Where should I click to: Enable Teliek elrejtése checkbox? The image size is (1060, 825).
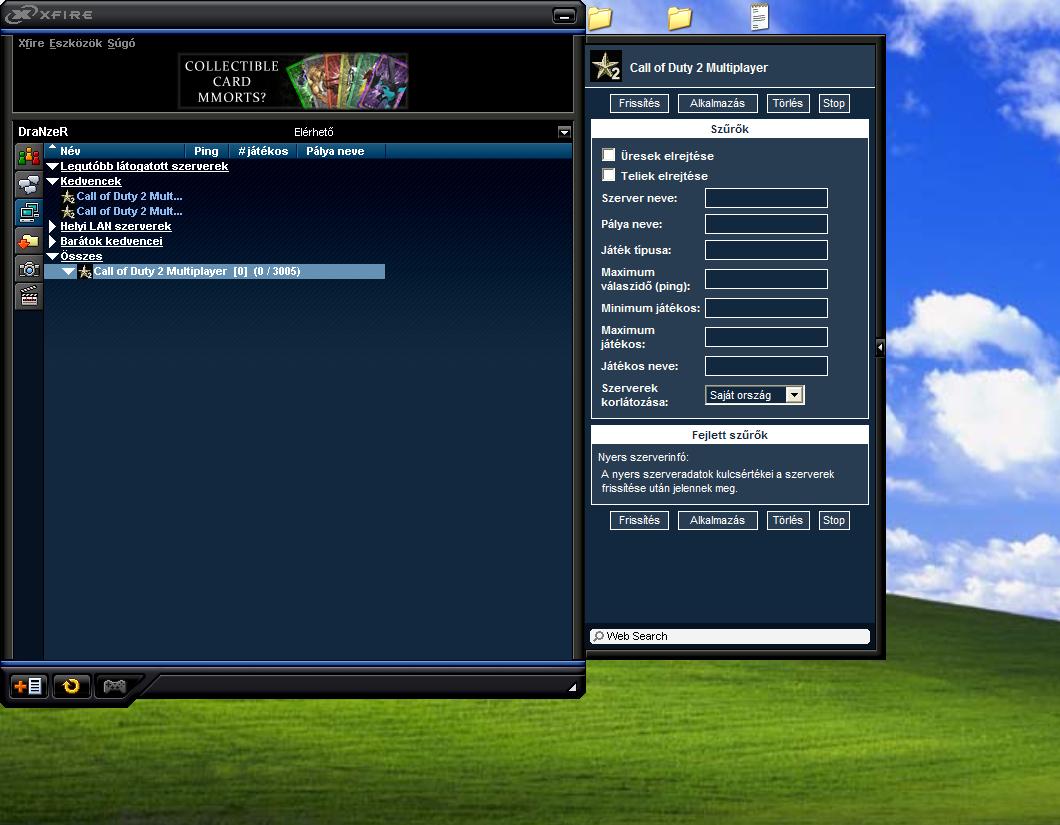coord(608,175)
